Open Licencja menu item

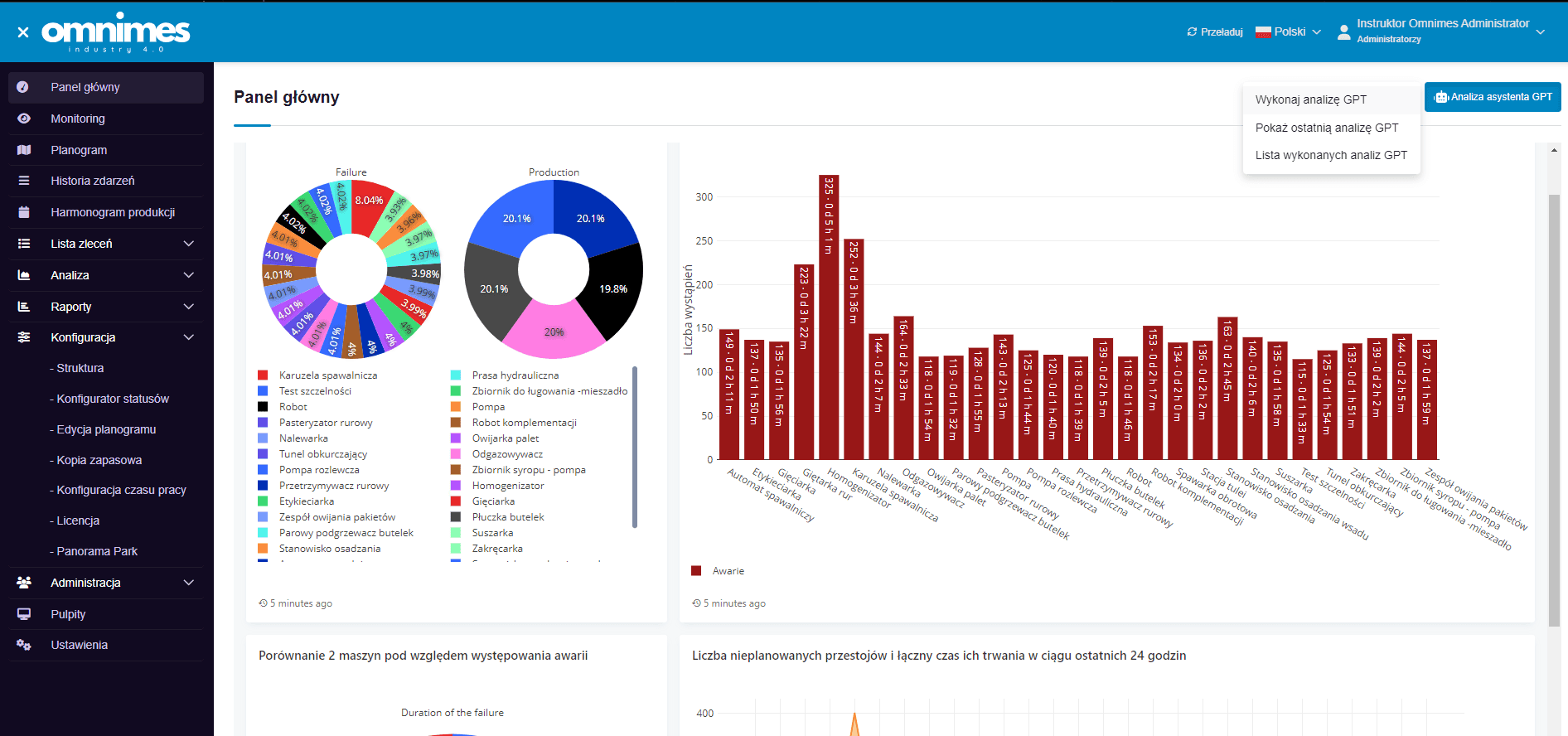pyautogui.click(x=78, y=521)
